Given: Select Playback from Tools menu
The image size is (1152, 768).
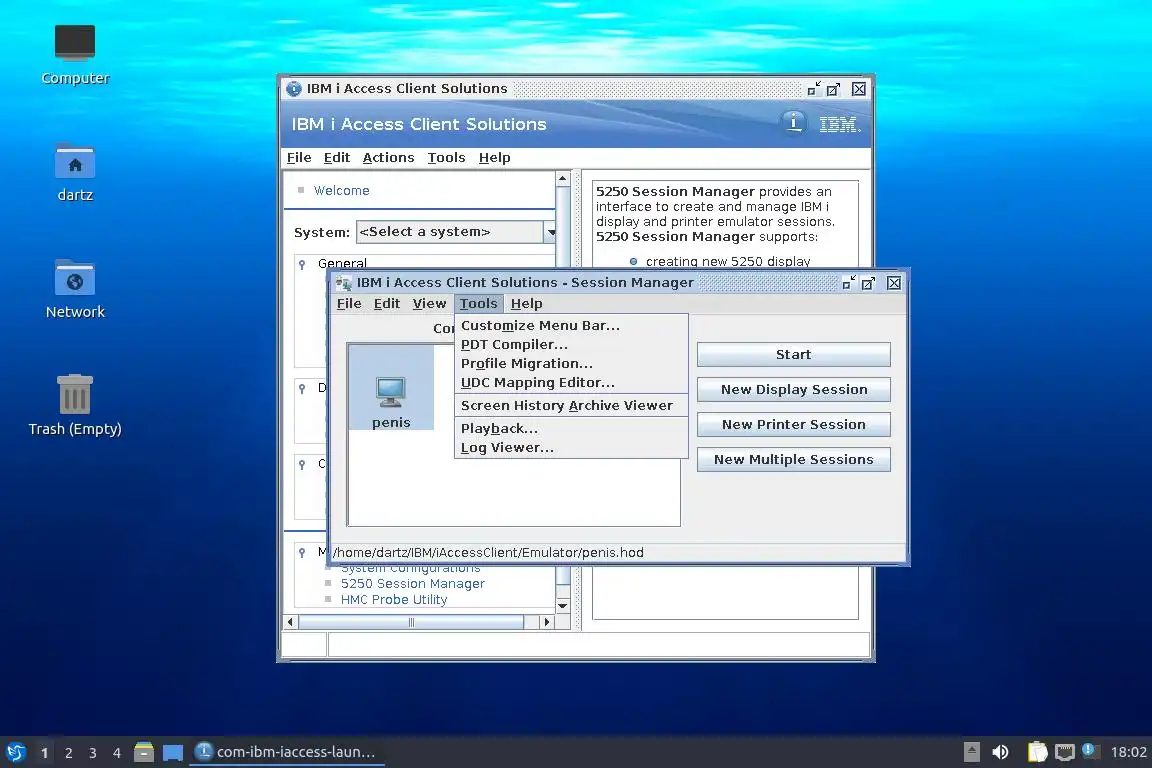Looking at the screenshot, I should click(x=499, y=428).
